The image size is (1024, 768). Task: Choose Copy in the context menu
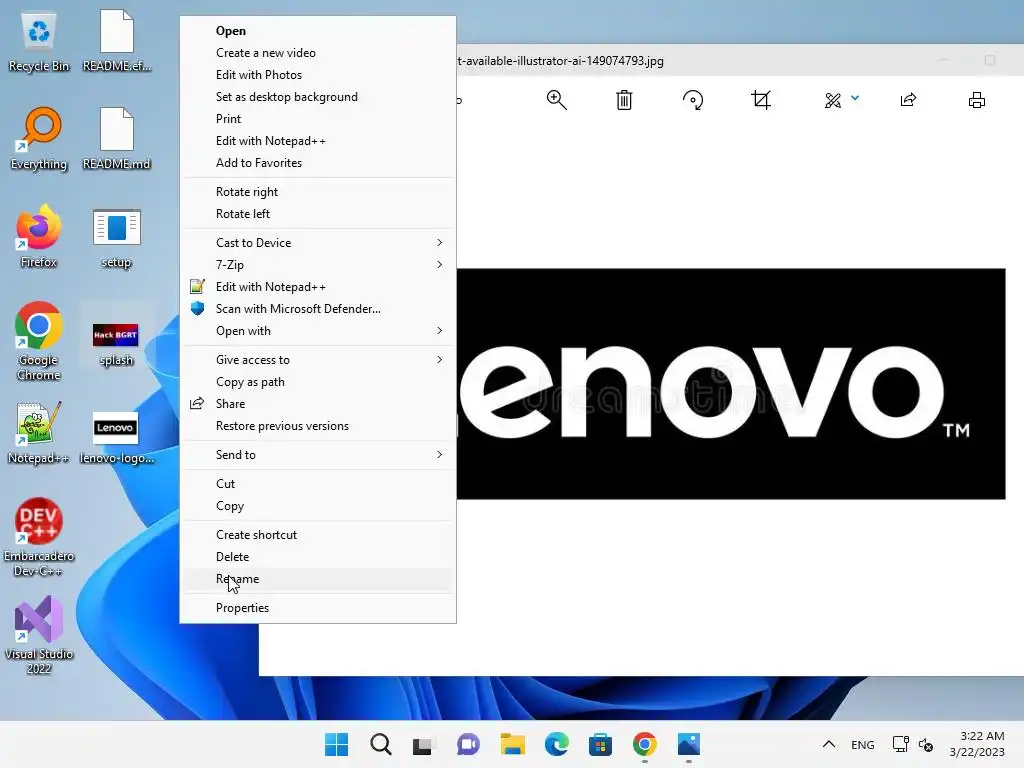(318, 506)
